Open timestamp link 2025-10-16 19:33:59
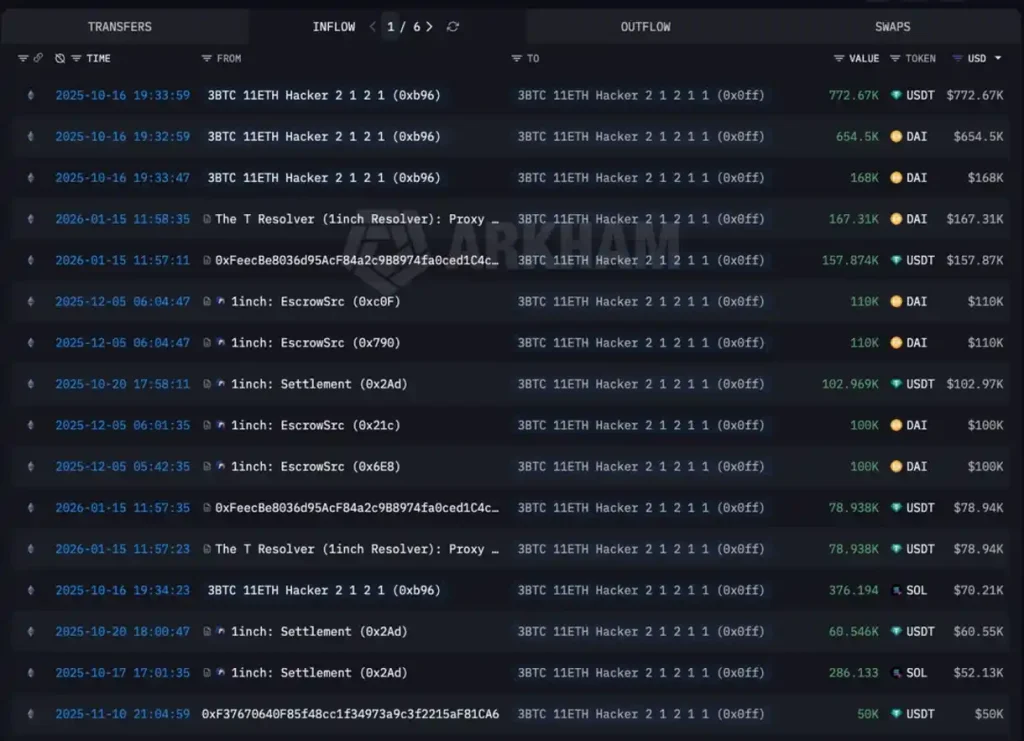 point(122,95)
